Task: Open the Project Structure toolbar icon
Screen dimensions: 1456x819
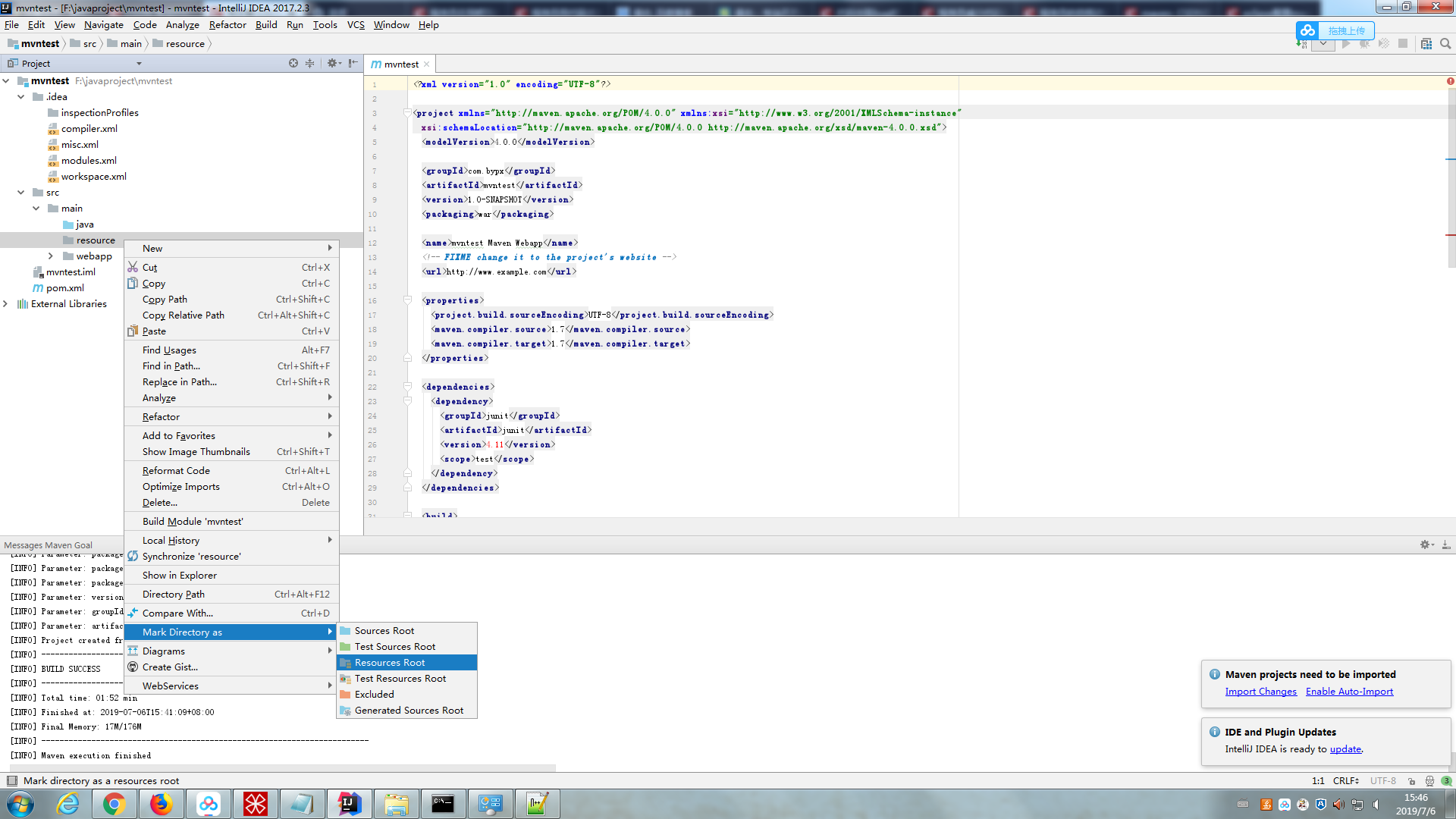Action: [x=1426, y=44]
